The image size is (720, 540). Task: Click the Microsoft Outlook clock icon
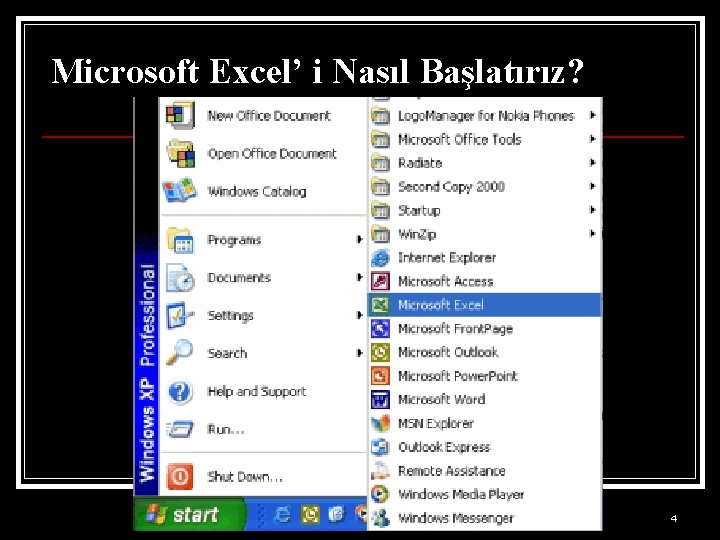pyautogui.click(x=380, y=352)
